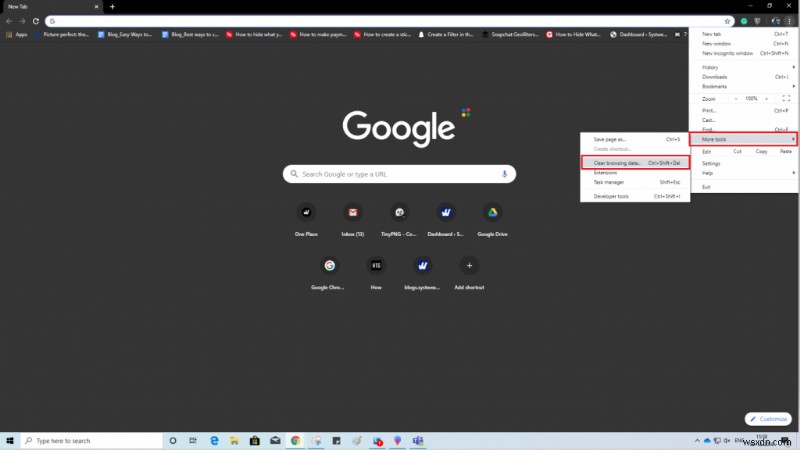Choose Exit from the Chrome menu

744,187
